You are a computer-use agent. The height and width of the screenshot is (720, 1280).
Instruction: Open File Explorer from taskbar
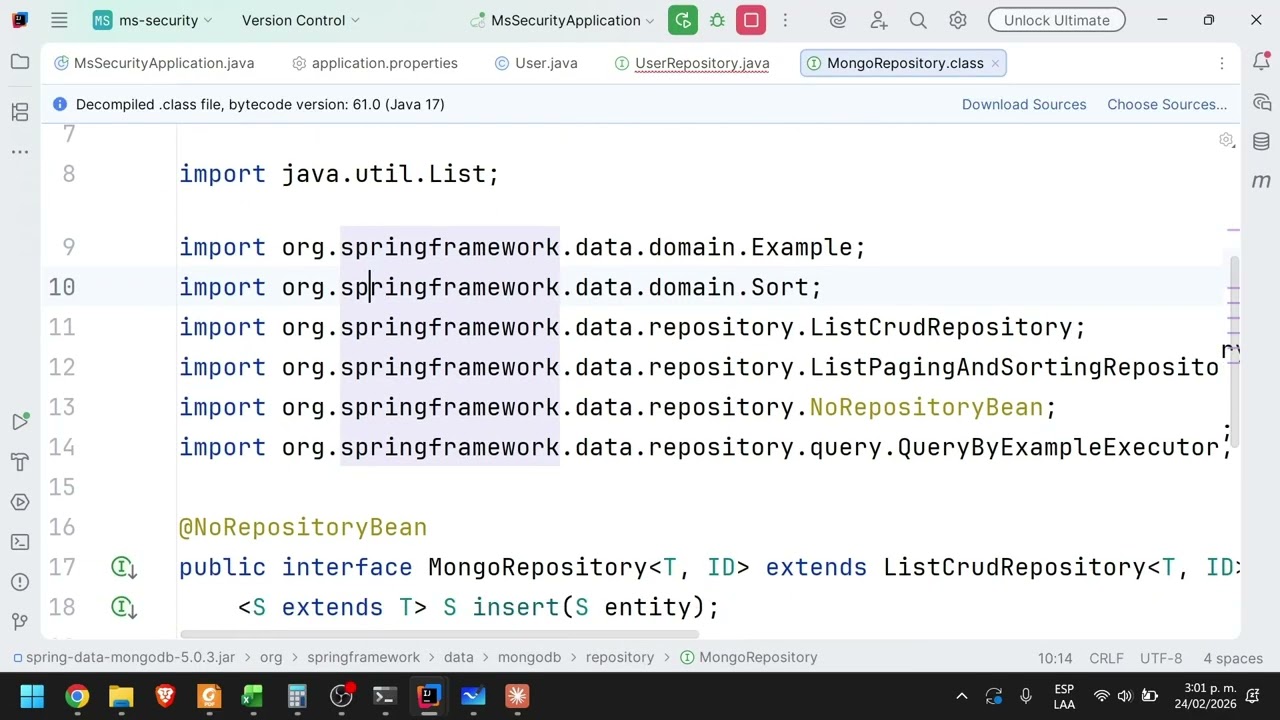click(x=121, y=696)
